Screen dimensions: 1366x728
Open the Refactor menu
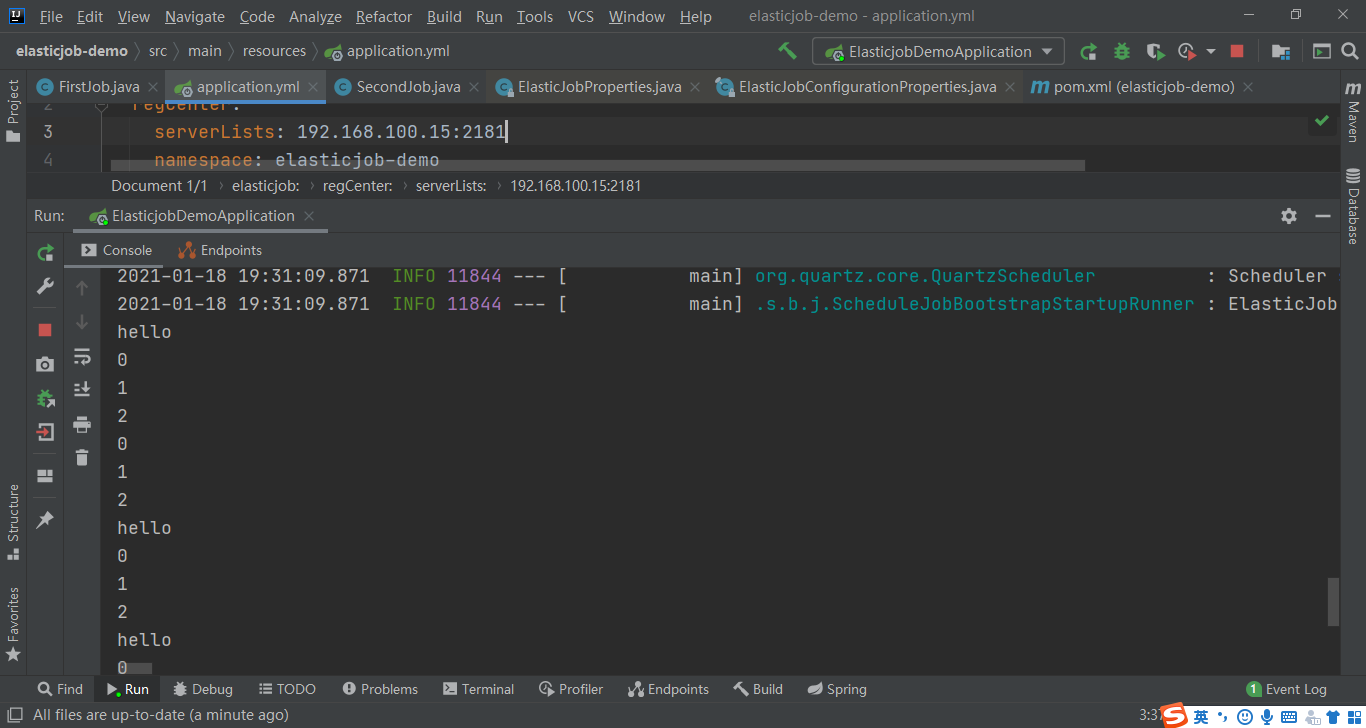(384, 16)
